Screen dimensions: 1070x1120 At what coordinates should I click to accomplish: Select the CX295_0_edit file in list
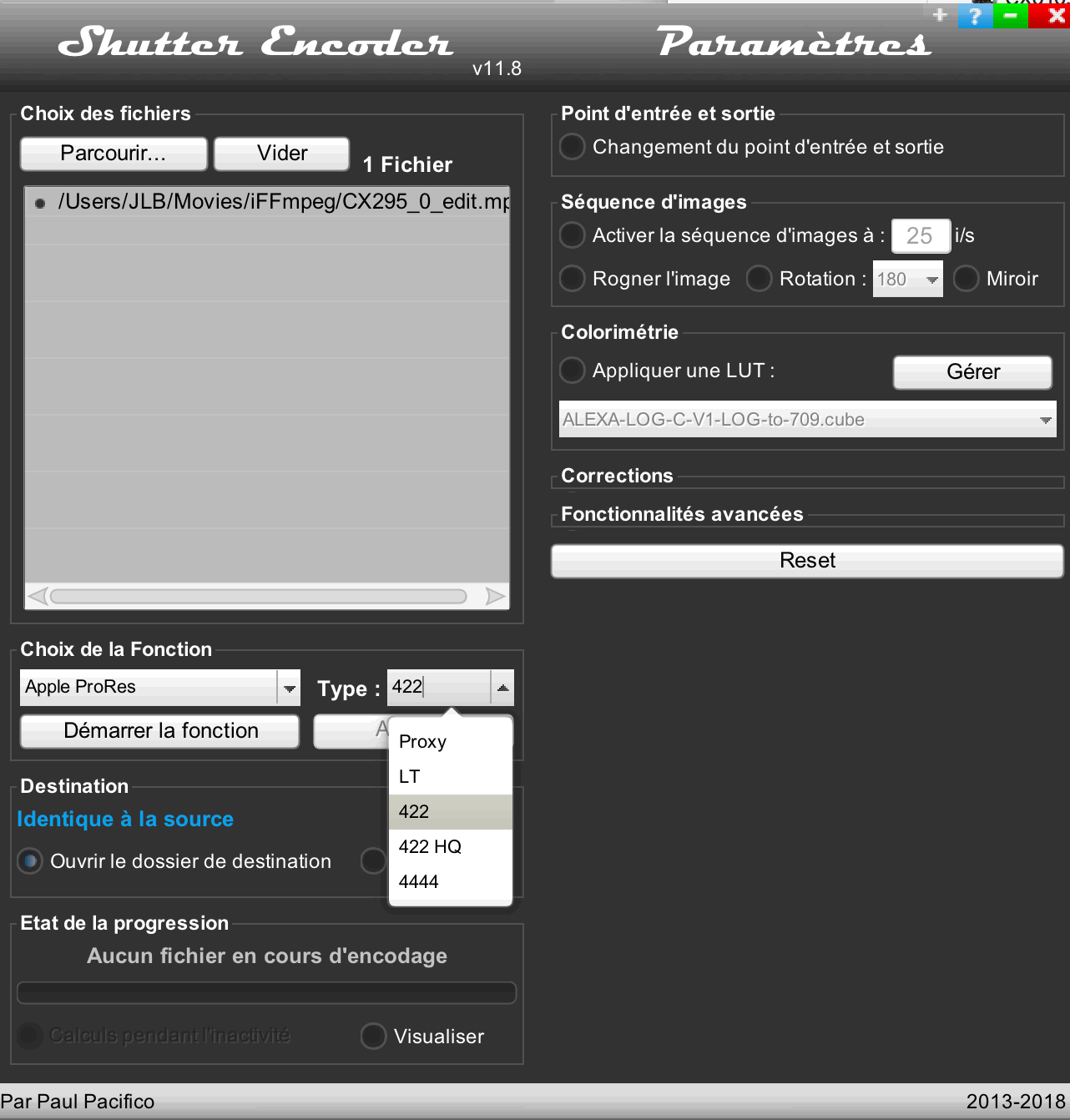click(267, 202)
